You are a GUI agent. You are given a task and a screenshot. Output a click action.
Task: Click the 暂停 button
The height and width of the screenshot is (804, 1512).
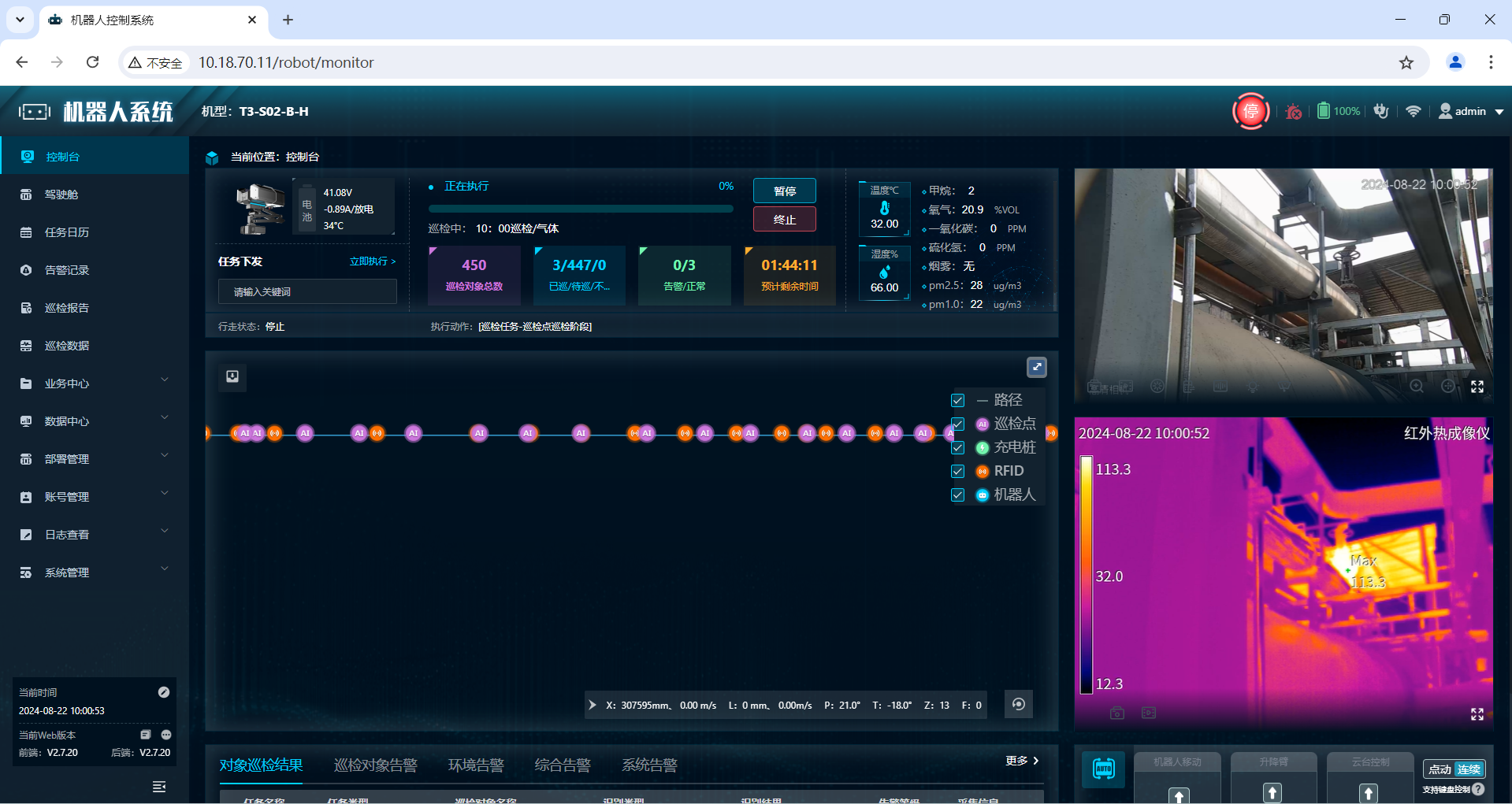[x=784, y=191]
